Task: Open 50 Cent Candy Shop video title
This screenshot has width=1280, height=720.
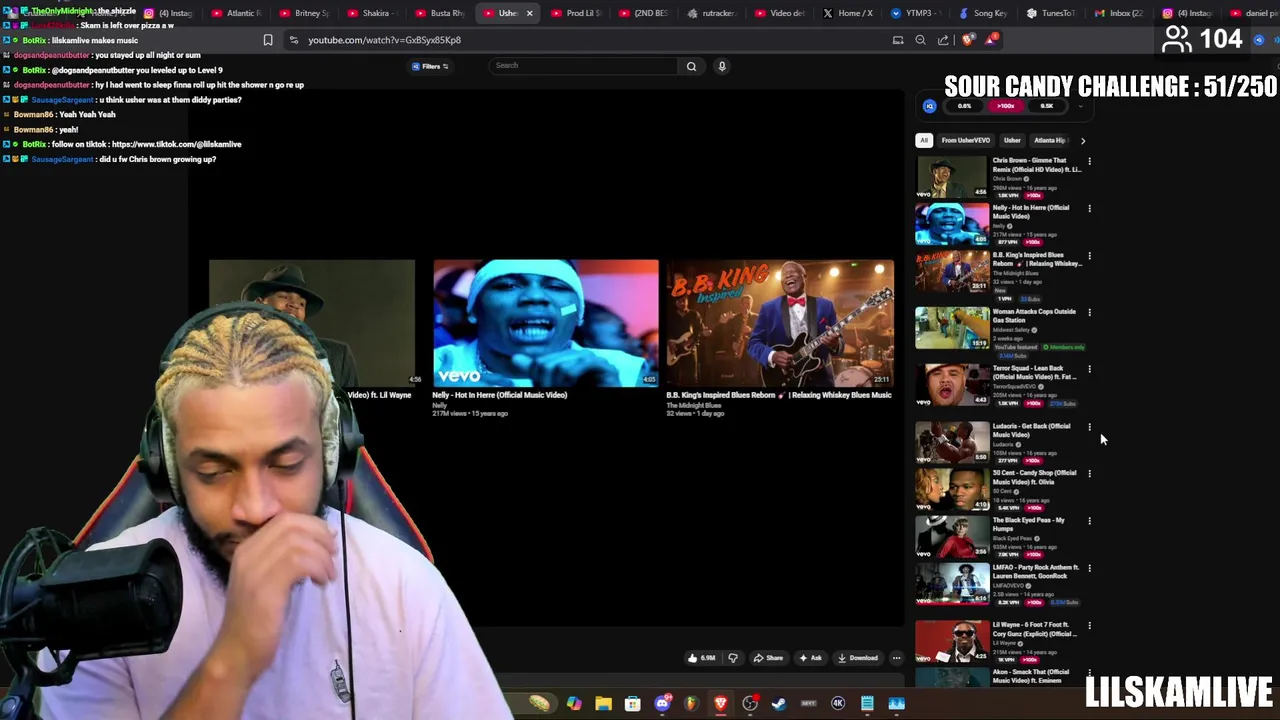Action: pos(1034,477)
